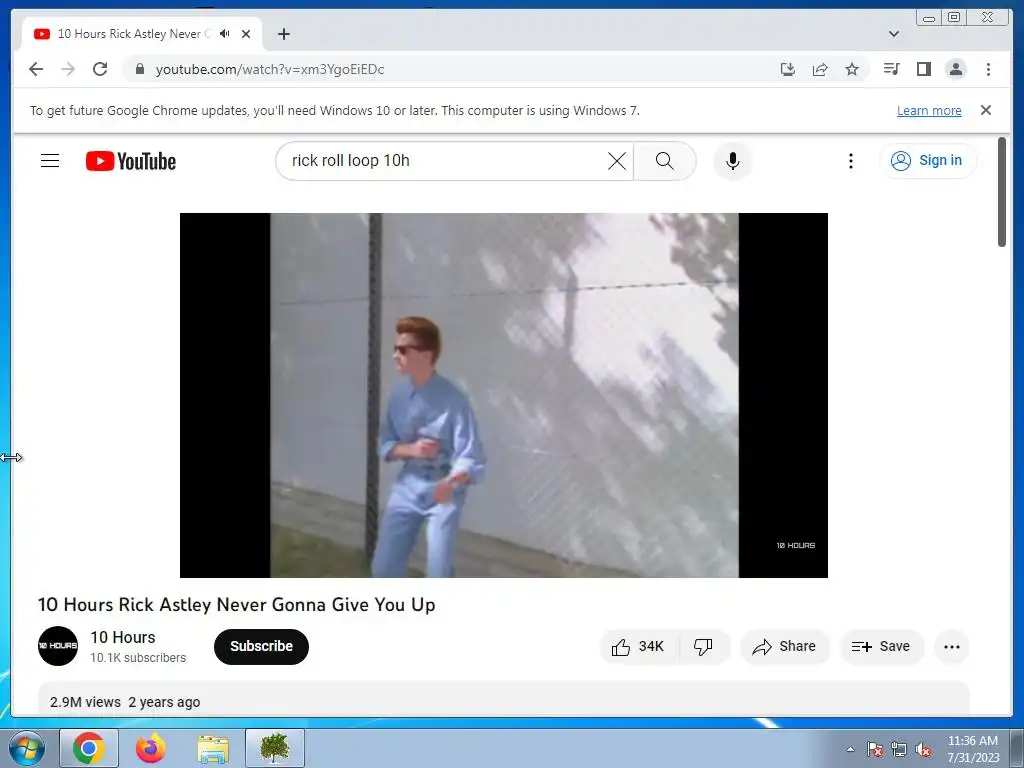Open the media control icon in toolbar

(x=891, y=69)
